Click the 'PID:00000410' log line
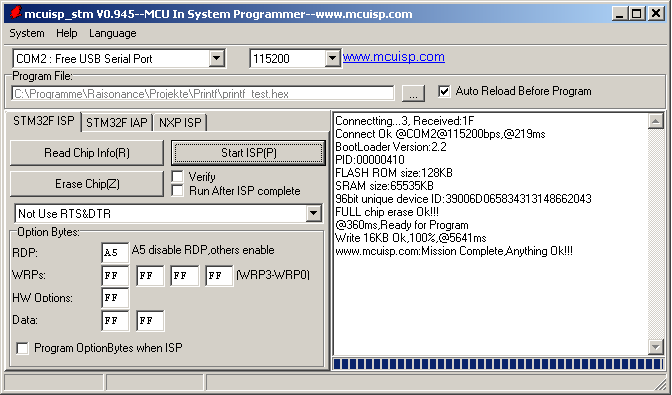Screen dimensions: 672x395 coord(369,160)
